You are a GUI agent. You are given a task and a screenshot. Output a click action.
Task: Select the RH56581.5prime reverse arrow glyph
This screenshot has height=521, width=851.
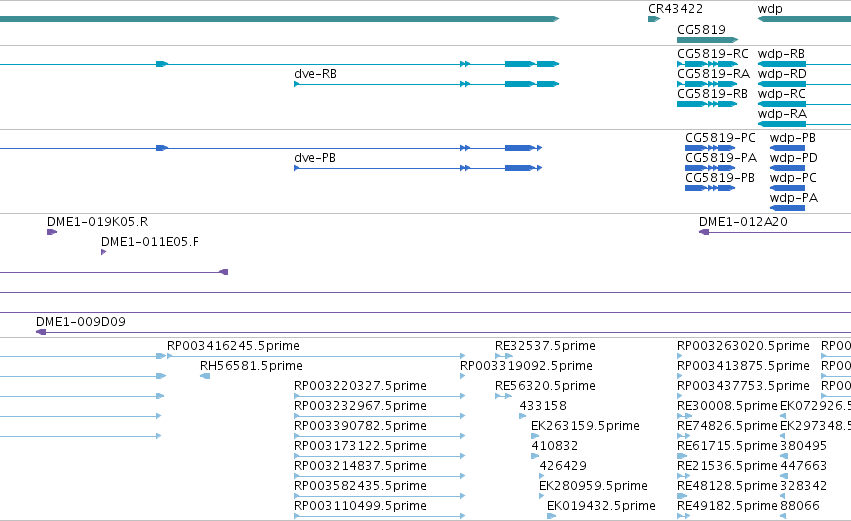(x=205, y=376)
